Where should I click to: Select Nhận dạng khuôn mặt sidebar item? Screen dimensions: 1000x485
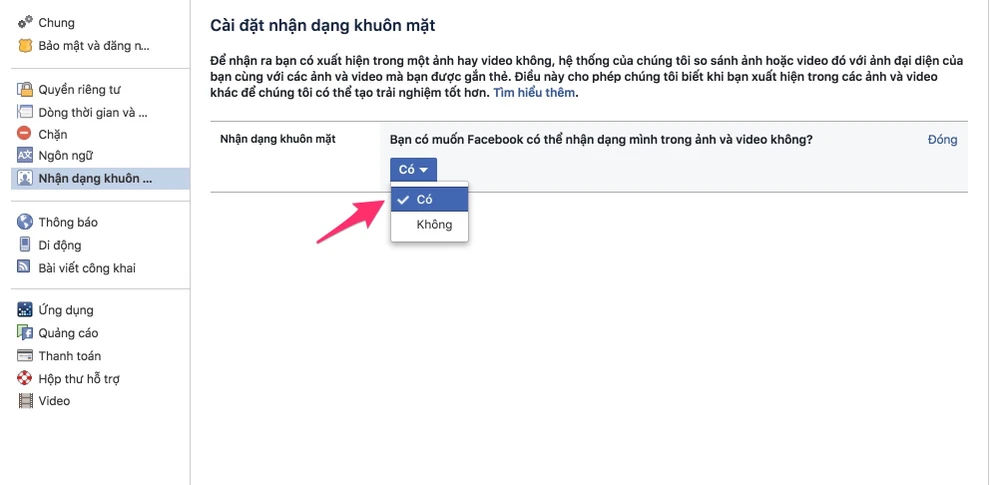click(x=100, y=178)
